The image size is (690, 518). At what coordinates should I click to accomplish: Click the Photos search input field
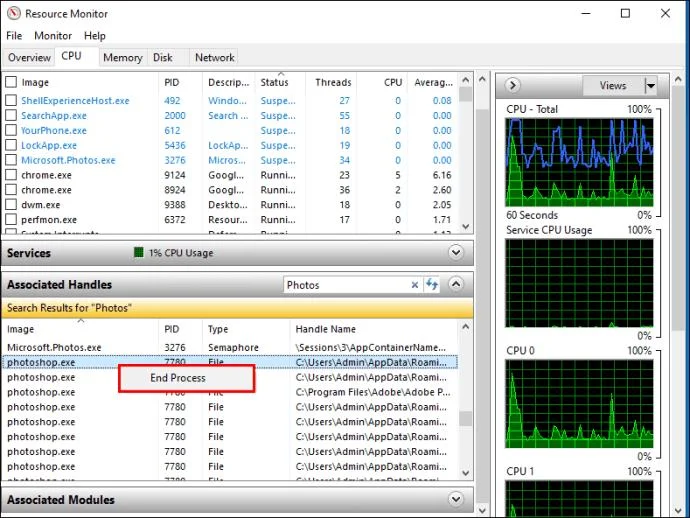pos(347,285)
